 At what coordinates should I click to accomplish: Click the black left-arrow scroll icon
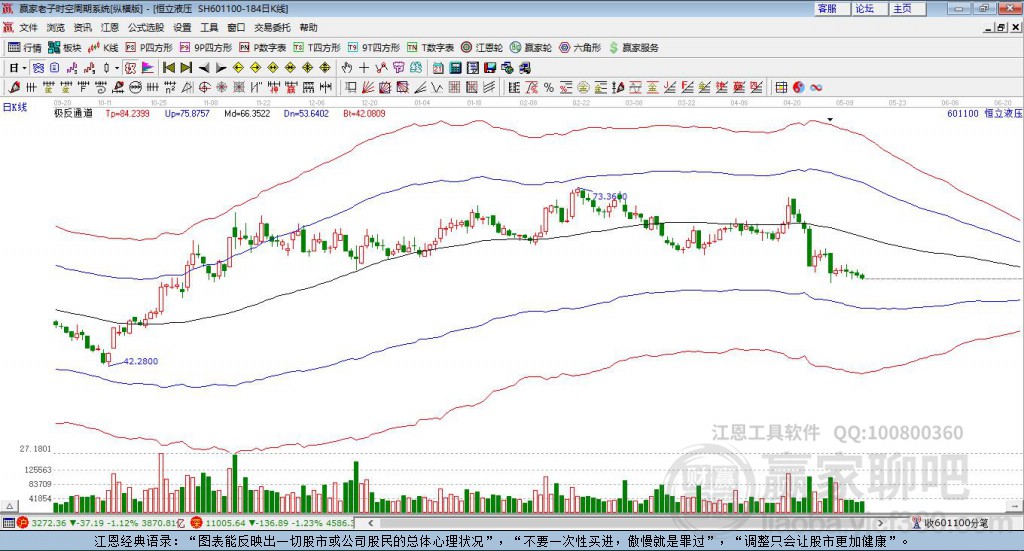(204, 68)
